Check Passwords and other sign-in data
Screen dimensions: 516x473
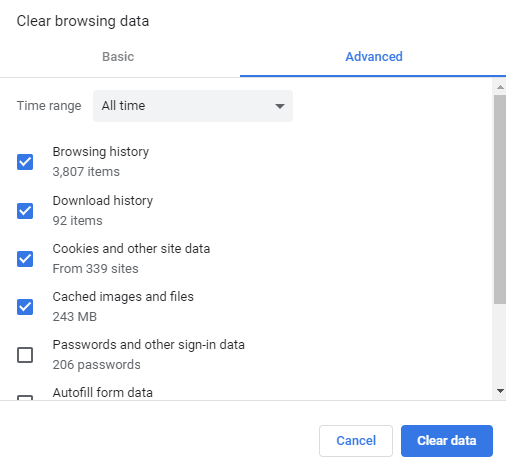[x=25, y=355]
